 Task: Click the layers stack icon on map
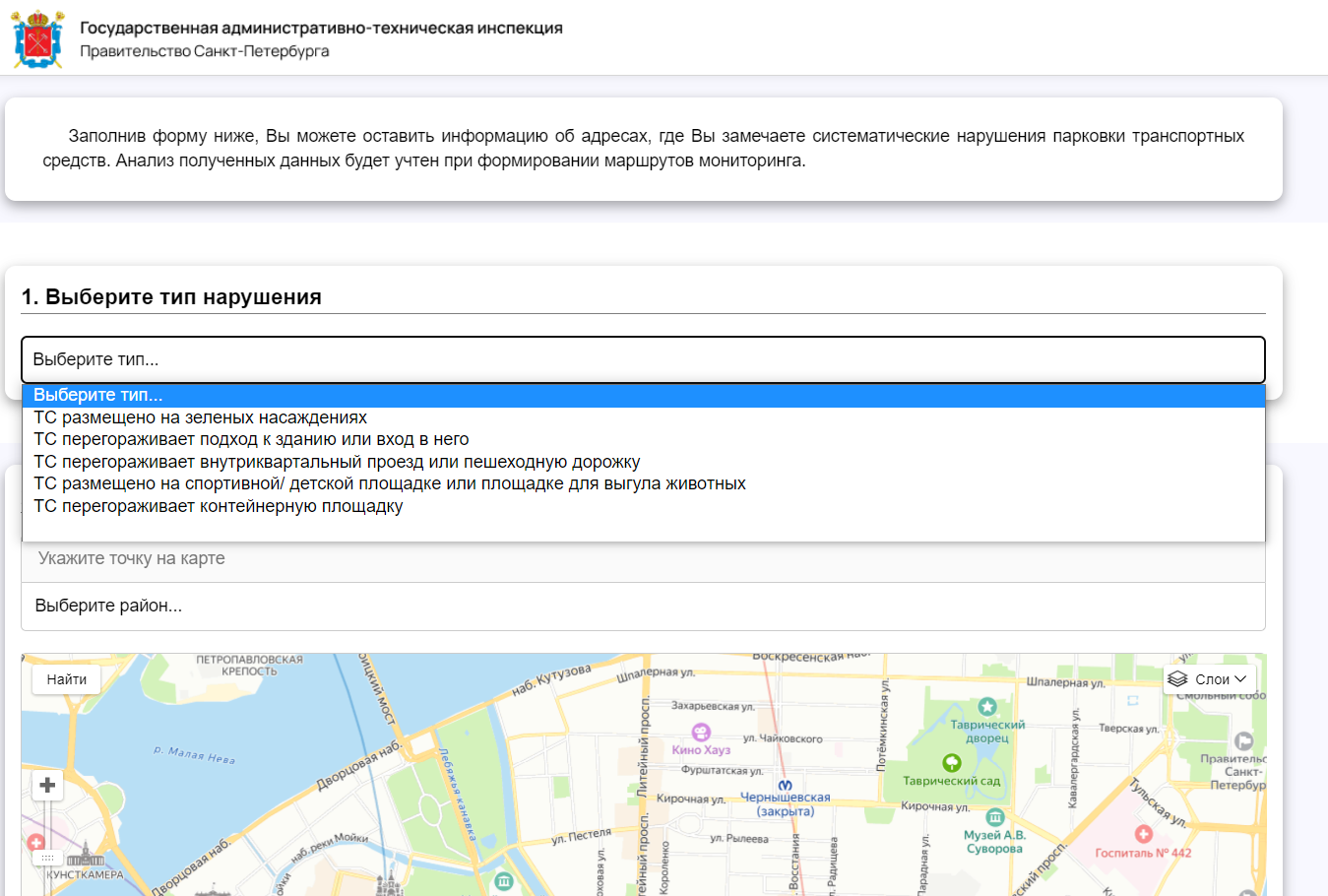(x=1177, y=679)
